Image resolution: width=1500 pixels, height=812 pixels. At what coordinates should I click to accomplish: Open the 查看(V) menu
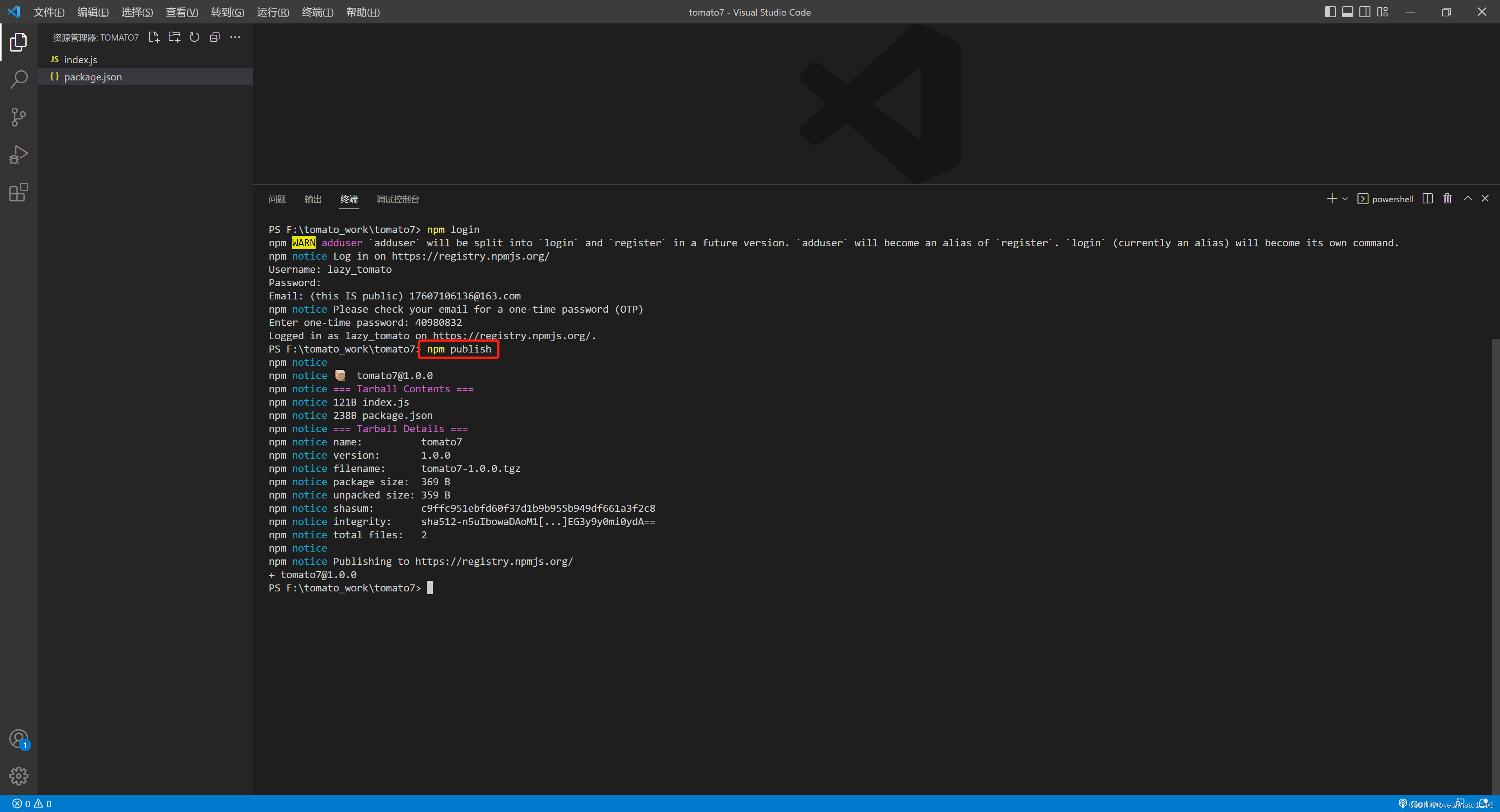(x=182, y=12)
